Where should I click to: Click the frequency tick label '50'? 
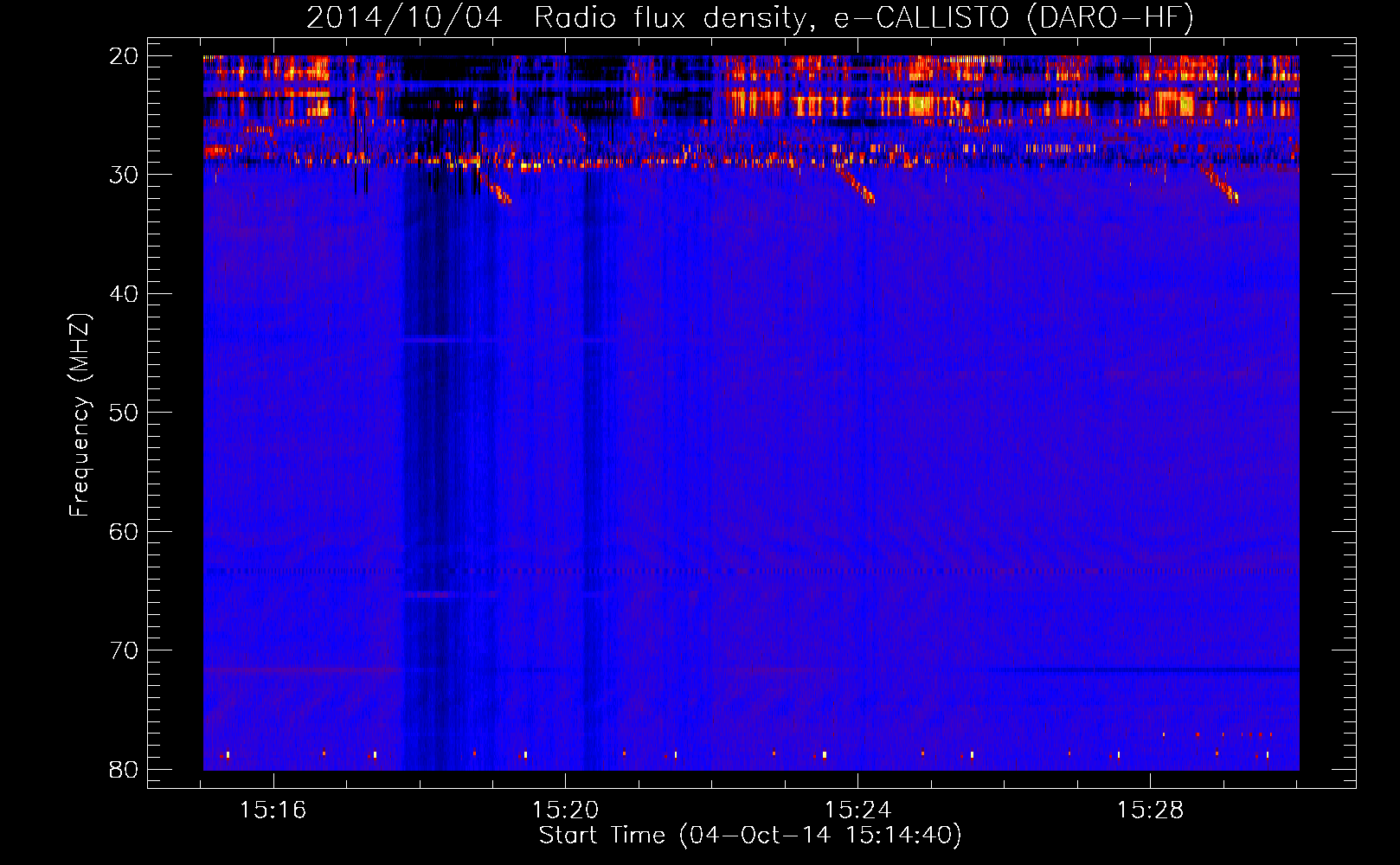124,413
